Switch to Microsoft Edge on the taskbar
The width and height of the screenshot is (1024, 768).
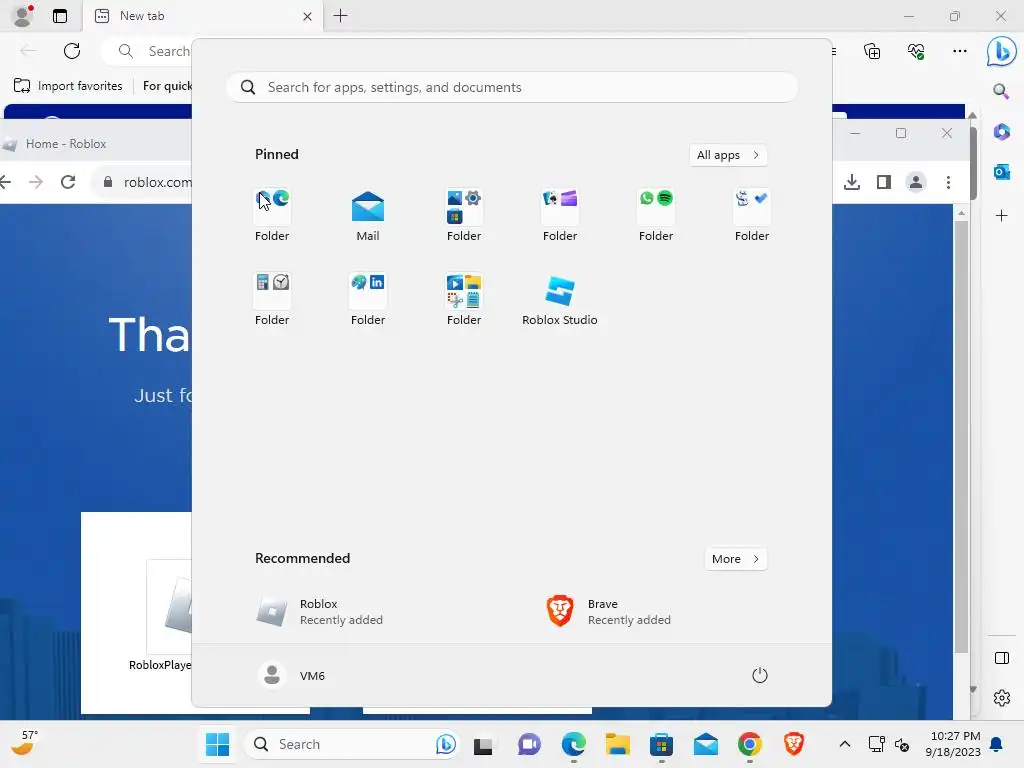coord(573,744)
